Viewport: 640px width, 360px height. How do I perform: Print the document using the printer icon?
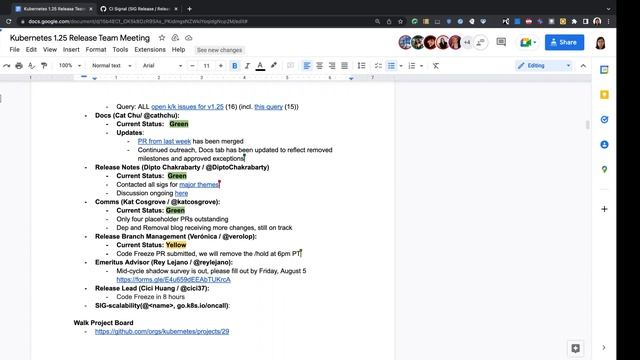pos(19,66)
